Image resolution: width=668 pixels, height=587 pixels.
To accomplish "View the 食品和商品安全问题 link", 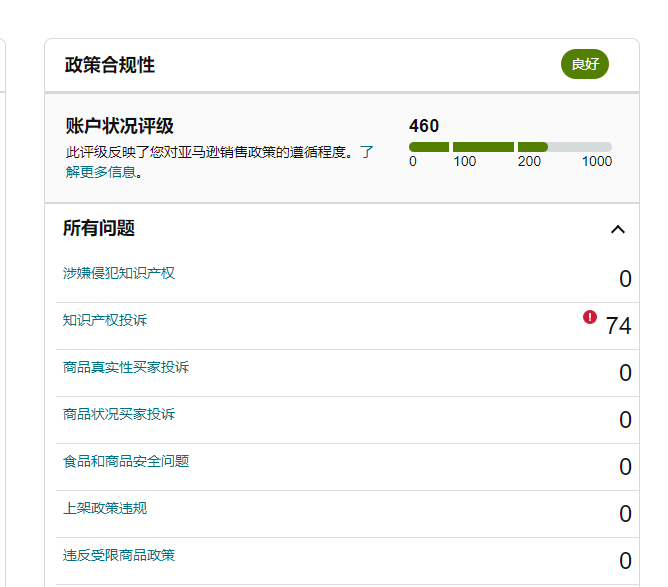I will [x=126, y=461].
